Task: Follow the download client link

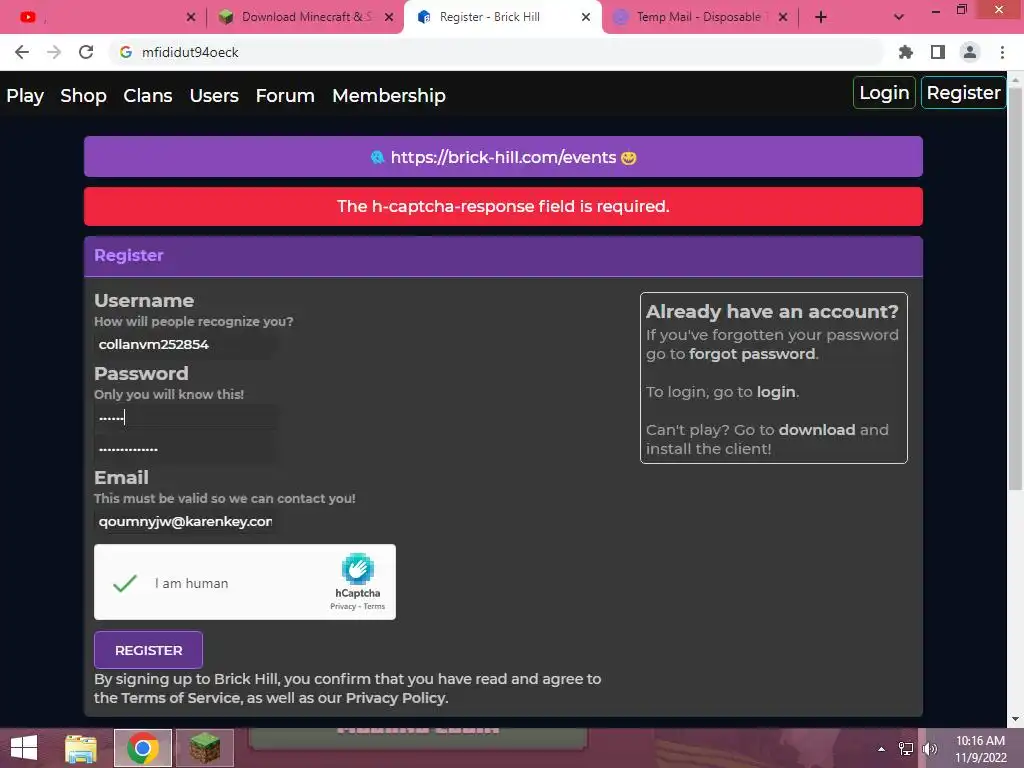Action: (817, 430)
